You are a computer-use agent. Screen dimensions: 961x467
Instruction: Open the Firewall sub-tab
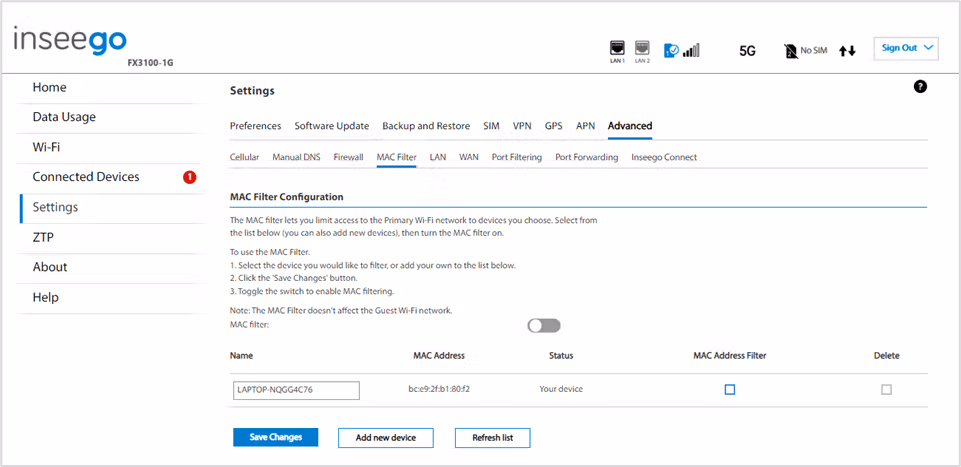(348, 158)
